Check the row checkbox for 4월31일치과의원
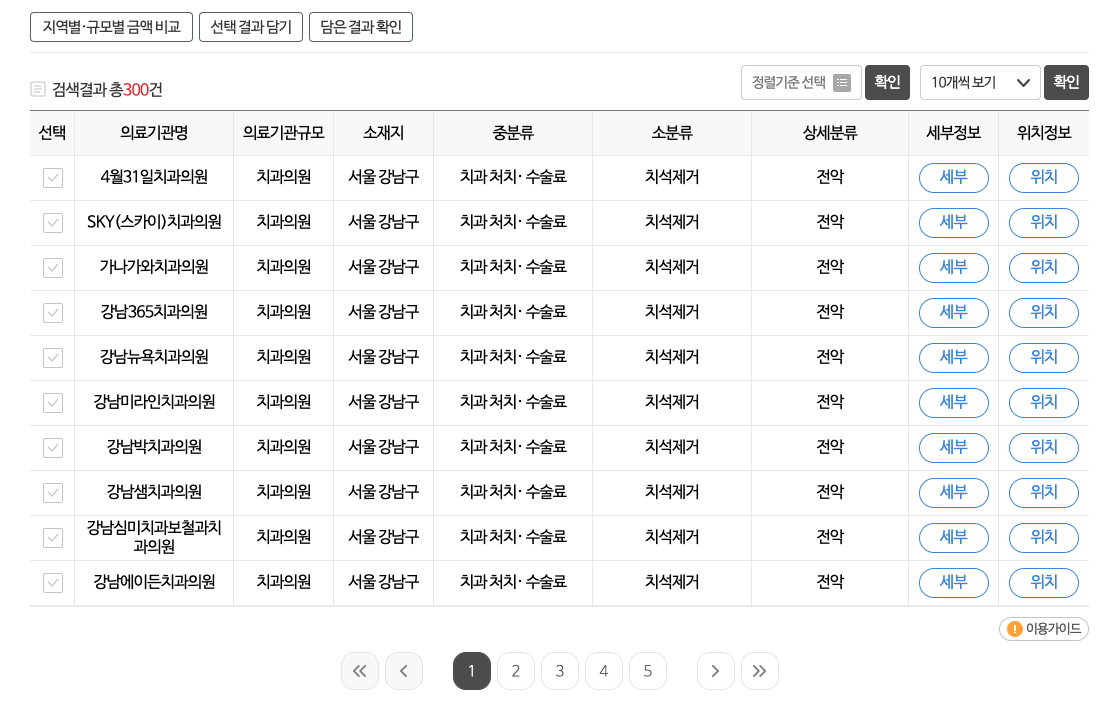This screenshot has width=1117, height=704. point(52,178)
